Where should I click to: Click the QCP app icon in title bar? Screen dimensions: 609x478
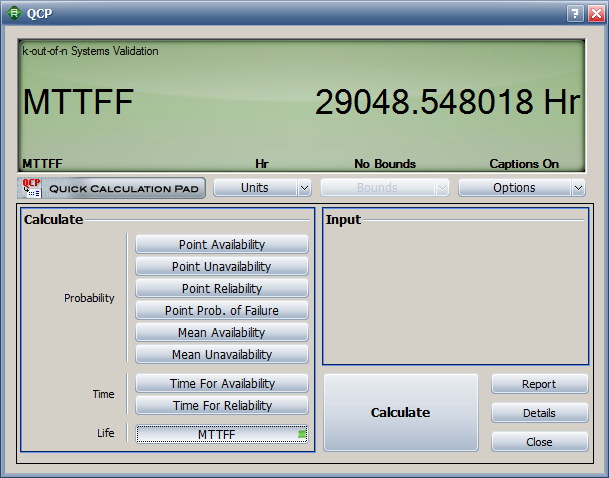click(x=14, y=13)
